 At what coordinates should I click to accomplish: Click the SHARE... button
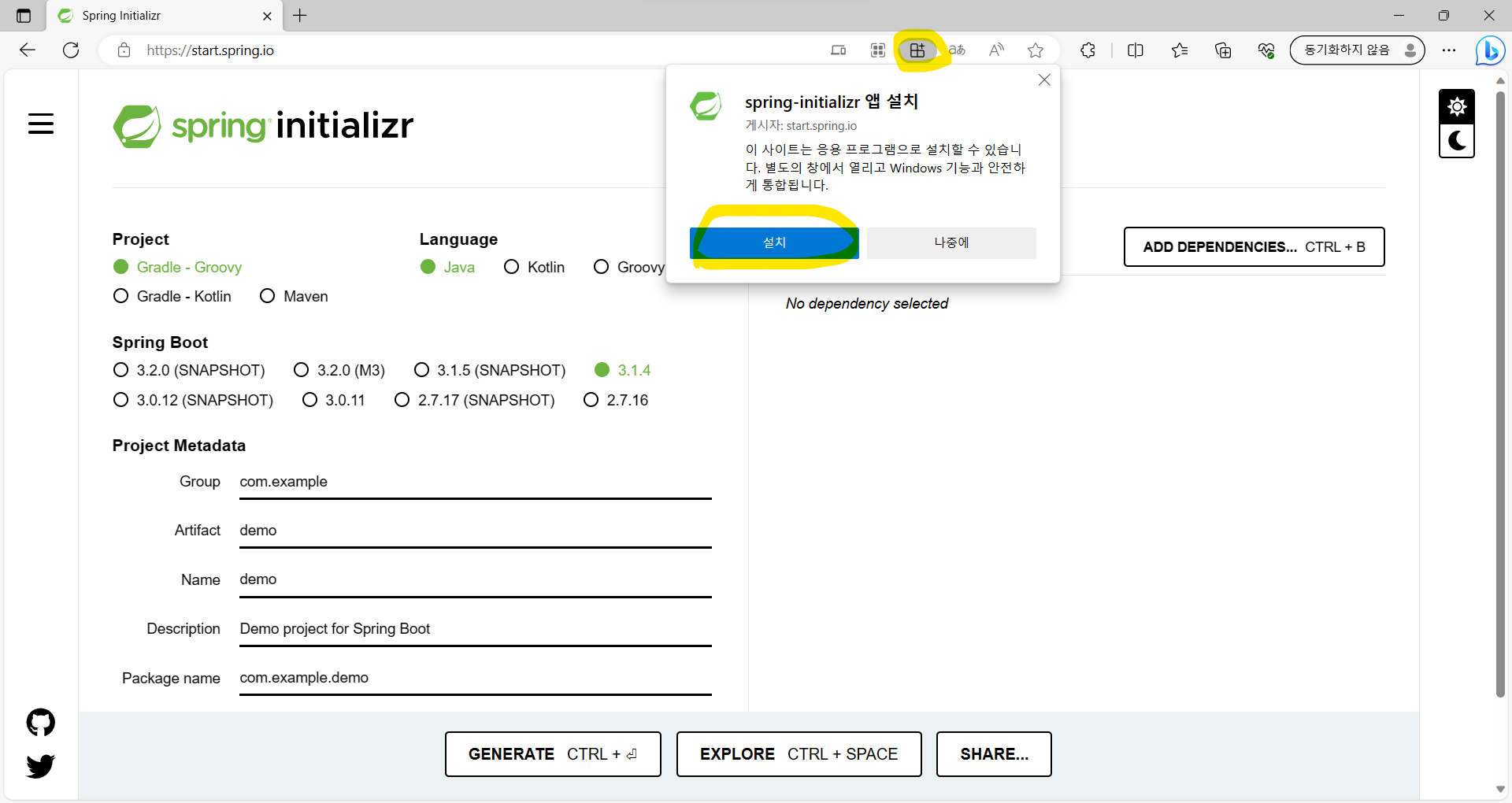pos(994,754)
